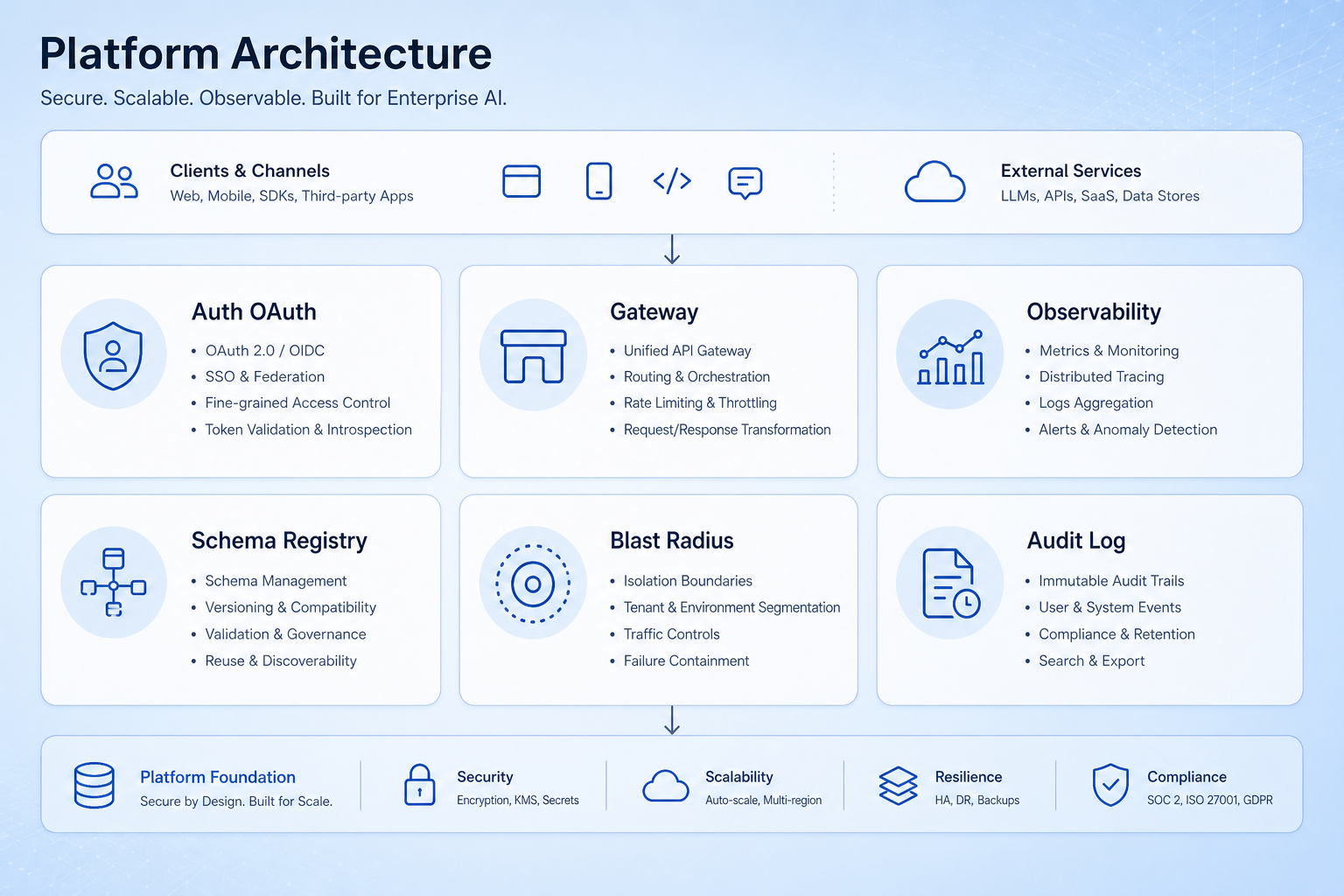Click 'Versioning & Compatibility' bullet
1344x896 pixels.
pyautogui.click(x=290, y=607)
